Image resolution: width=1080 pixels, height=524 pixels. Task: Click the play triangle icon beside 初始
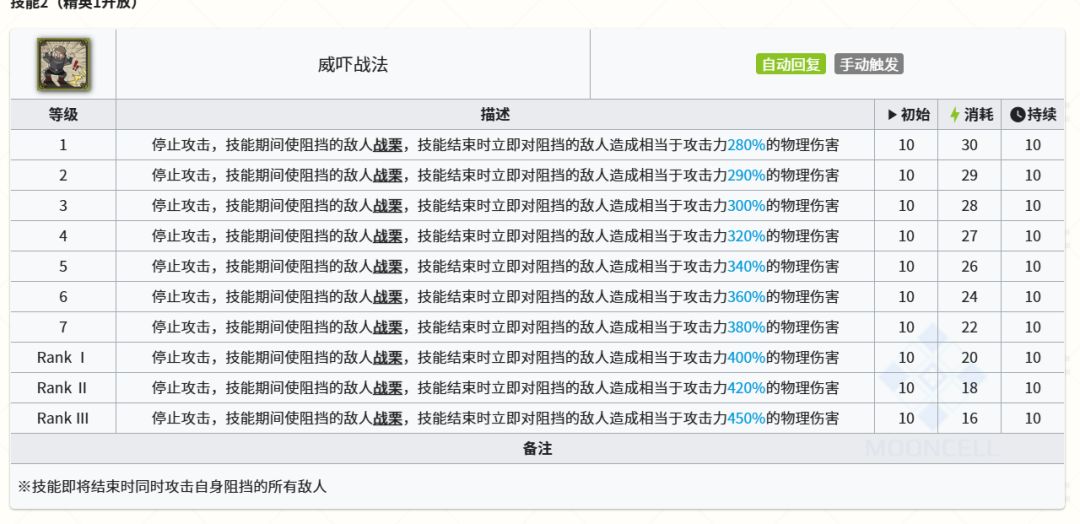[893, 115]
